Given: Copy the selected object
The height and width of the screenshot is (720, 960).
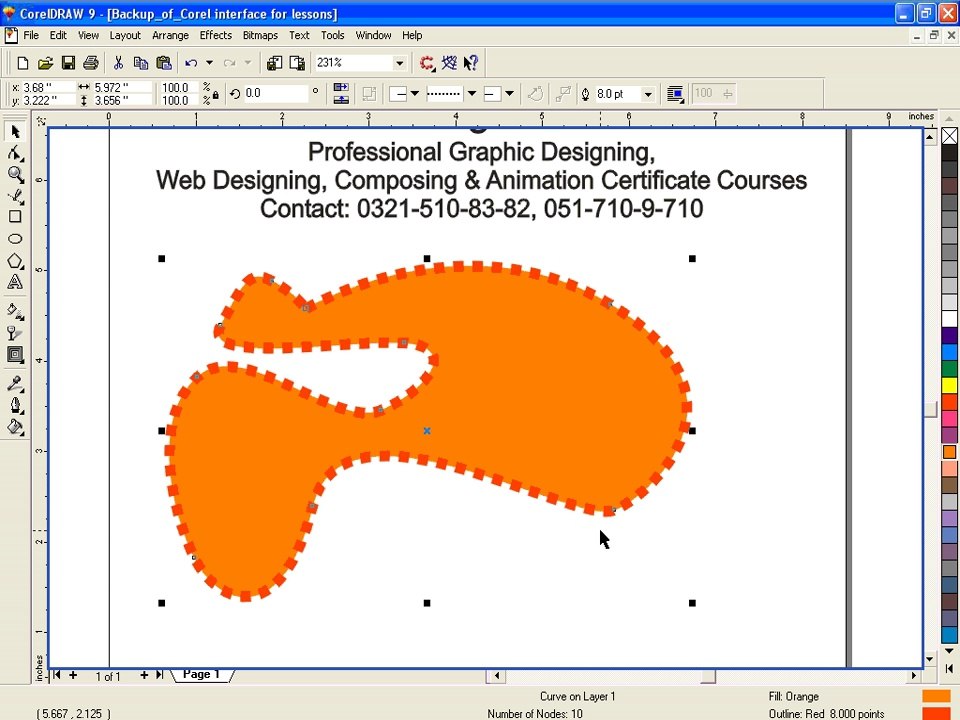Looking at the screenshot, I should click(x=141, y=63).
